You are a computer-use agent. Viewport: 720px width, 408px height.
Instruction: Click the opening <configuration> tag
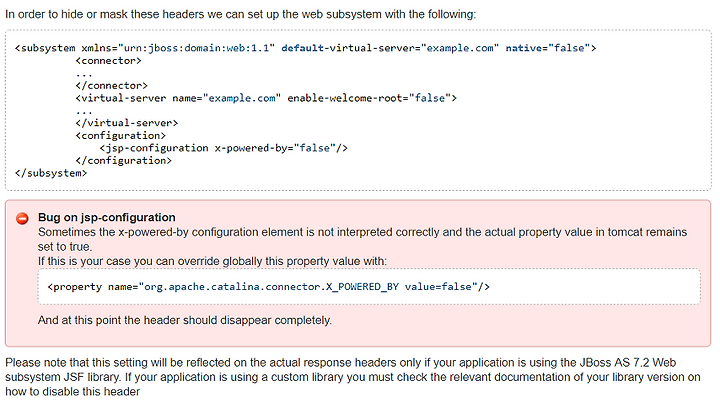(121, 136)
